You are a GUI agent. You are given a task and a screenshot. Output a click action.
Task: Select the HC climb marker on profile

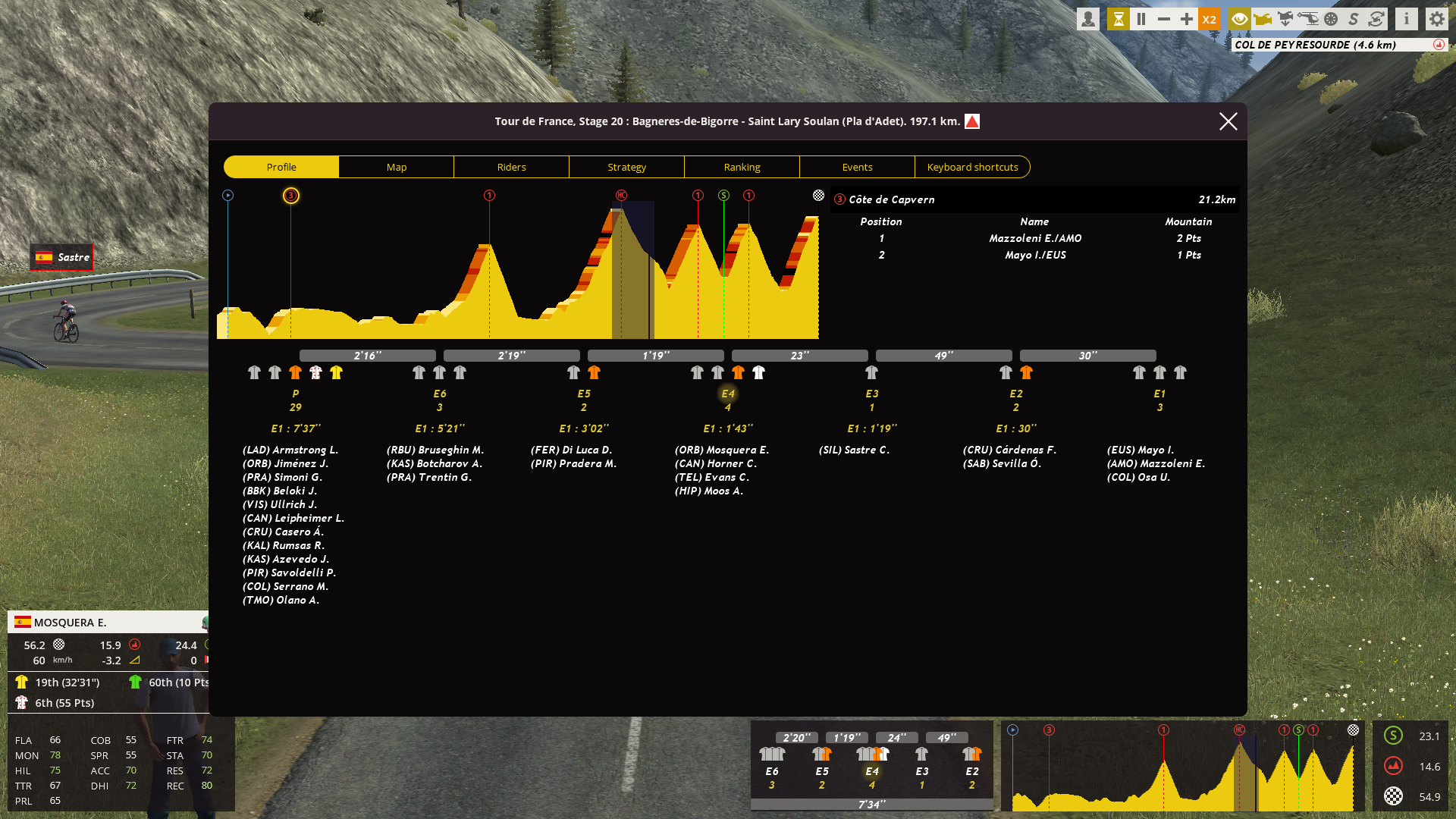coord(622,196)
